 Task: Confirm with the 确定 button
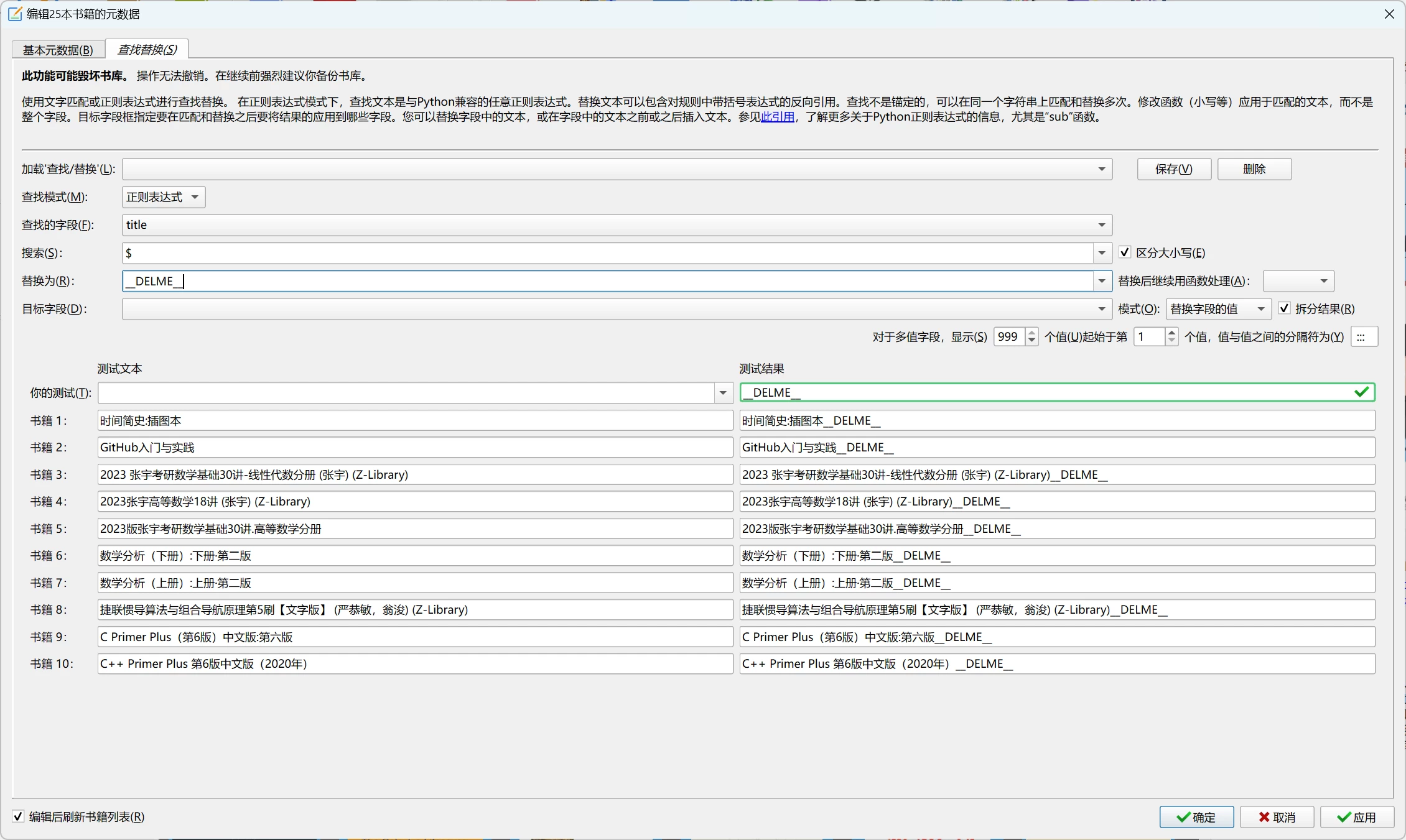click(x=1196, y=817)
